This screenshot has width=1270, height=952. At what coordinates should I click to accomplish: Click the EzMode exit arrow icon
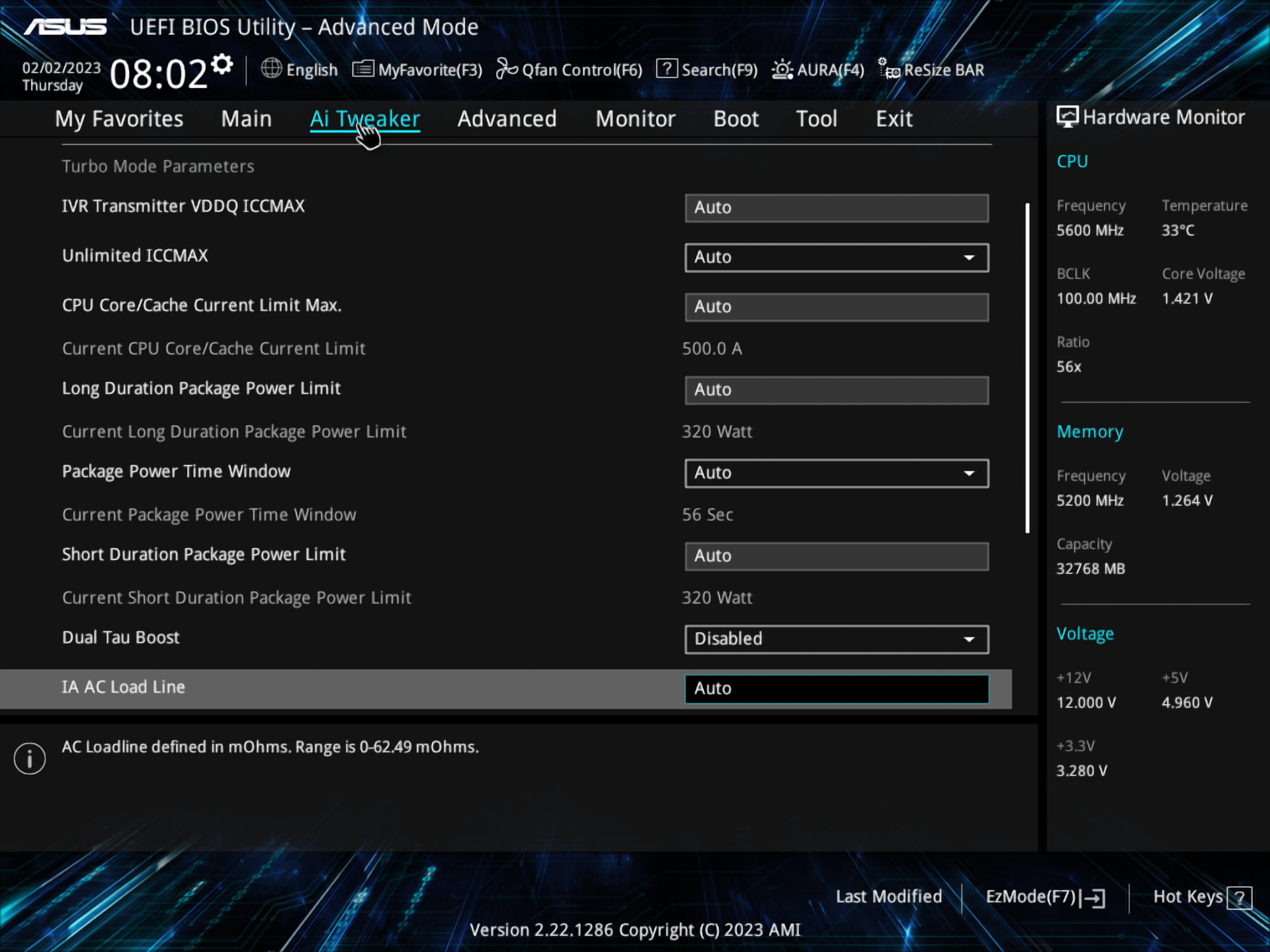1094,898
